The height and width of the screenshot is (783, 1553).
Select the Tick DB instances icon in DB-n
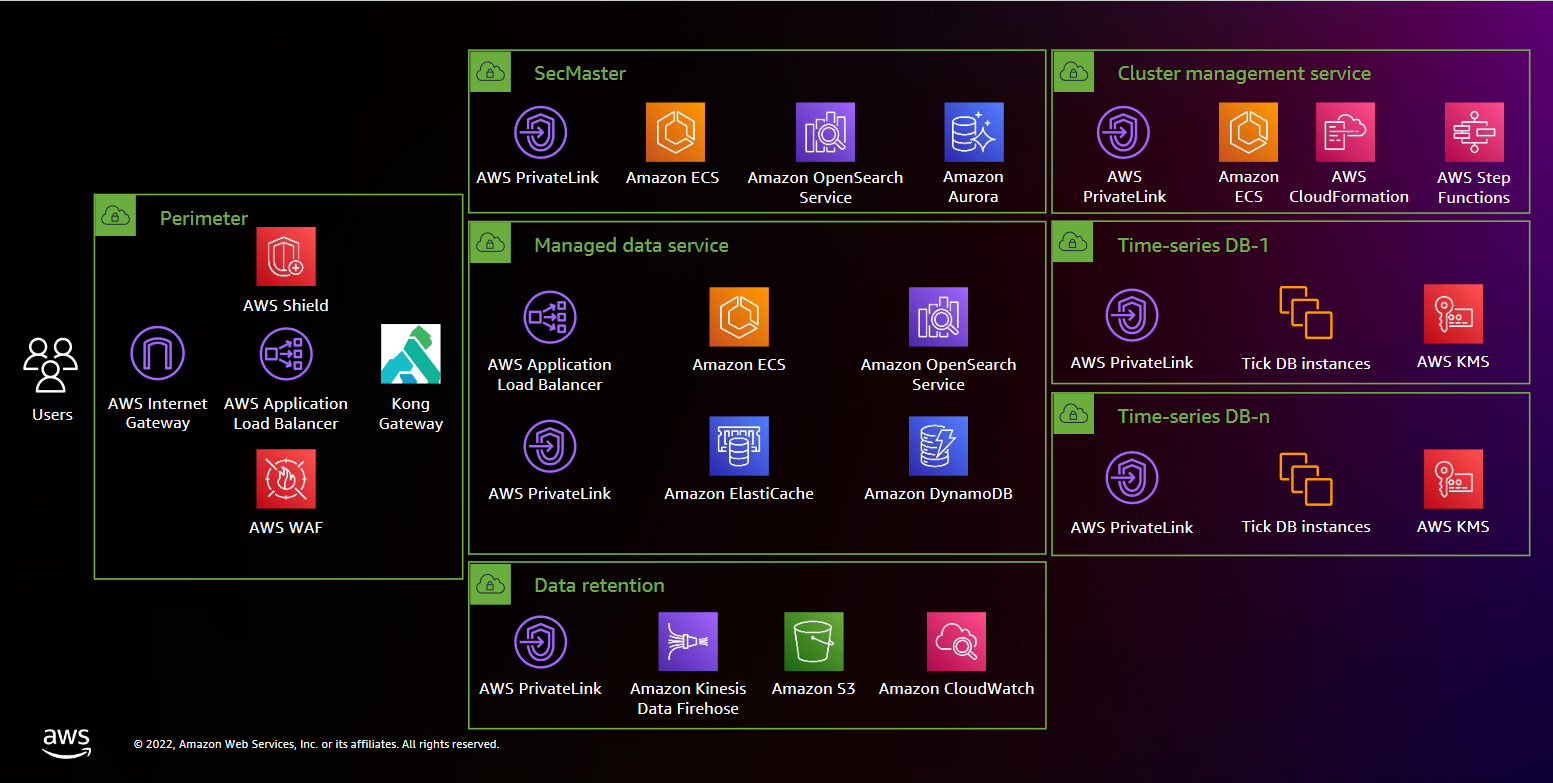1305,478
